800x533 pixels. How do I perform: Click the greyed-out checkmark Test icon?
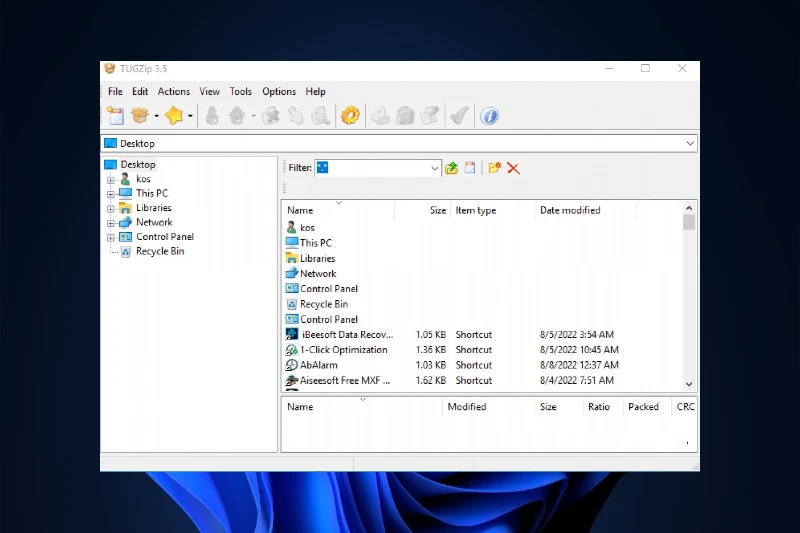coord(459,116)
